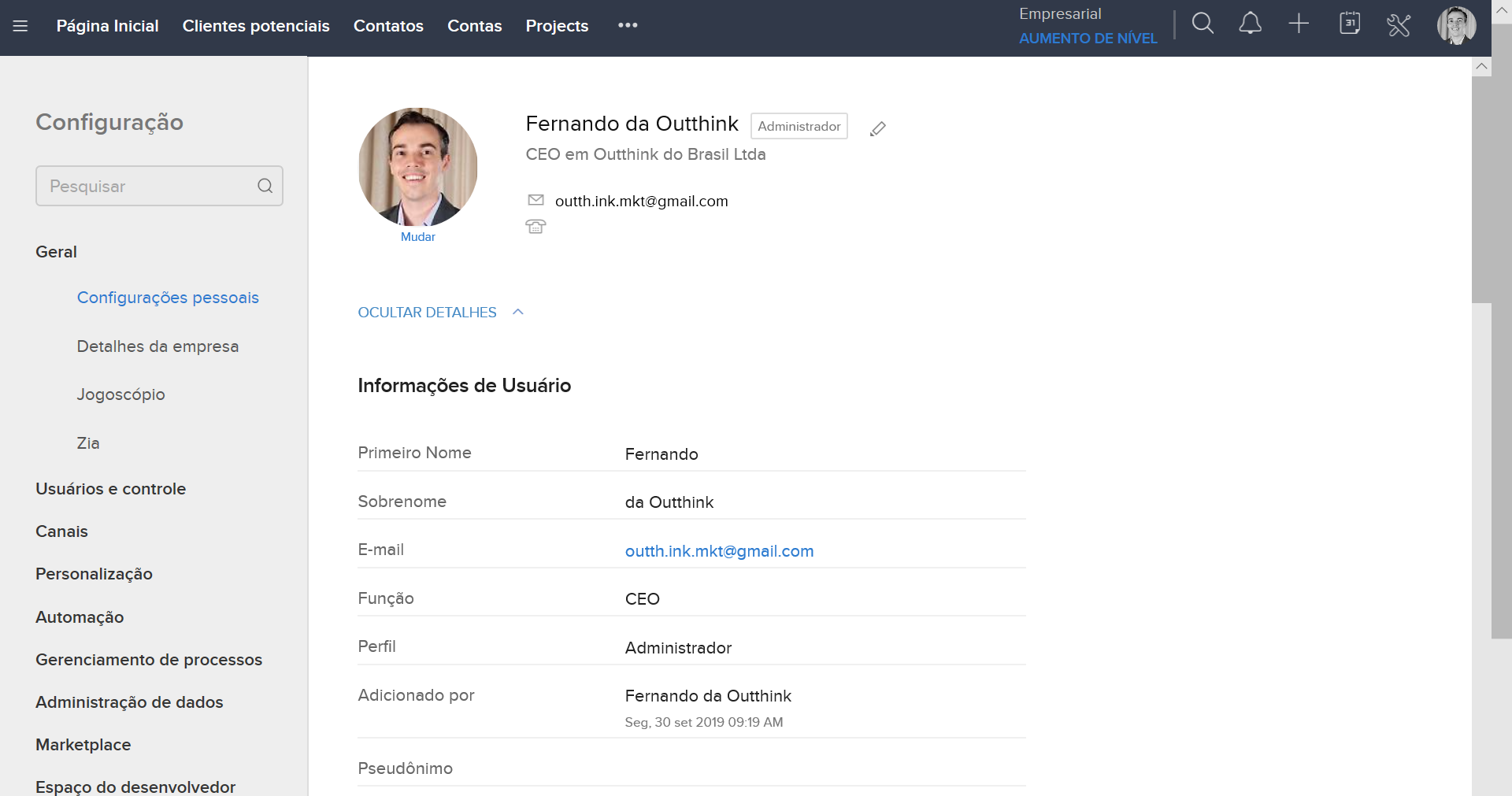Click the telephone icon under email

point(535,227)
